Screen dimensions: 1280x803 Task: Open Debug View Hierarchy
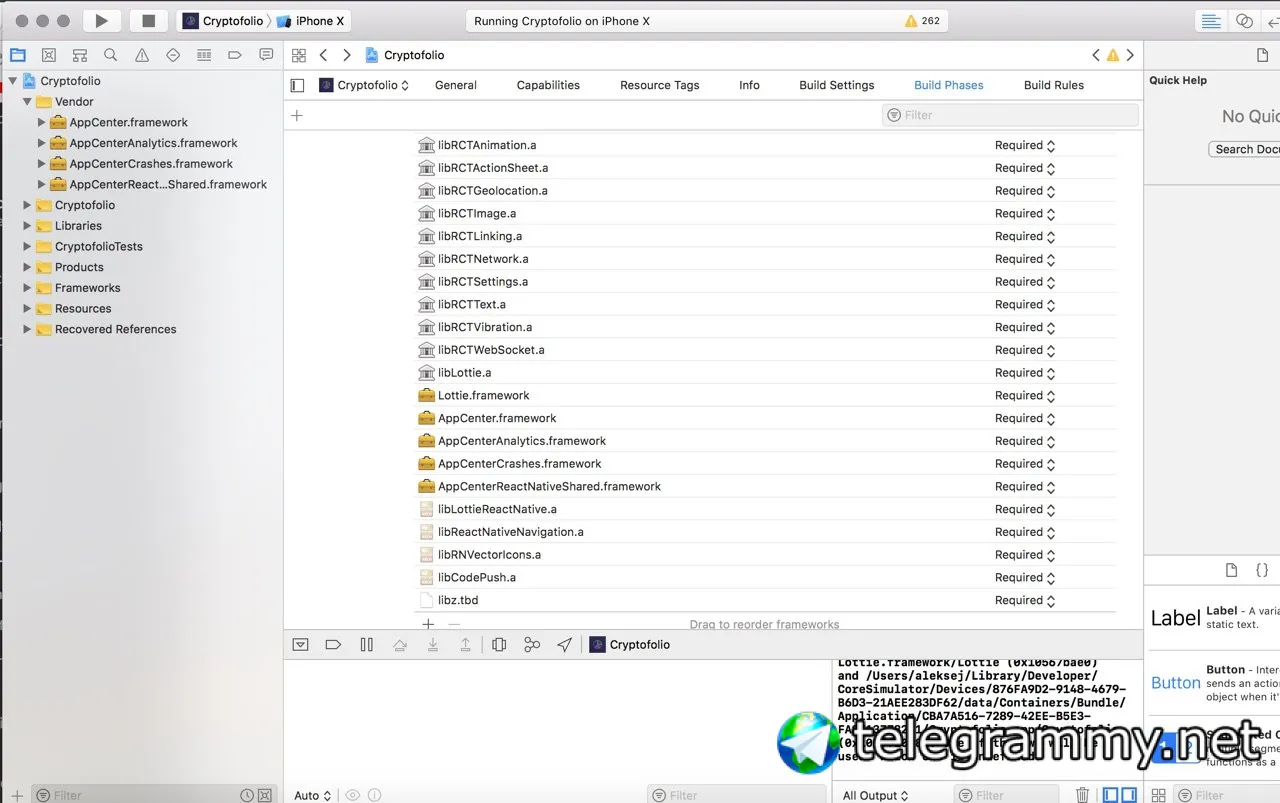[x=499, y=645]
